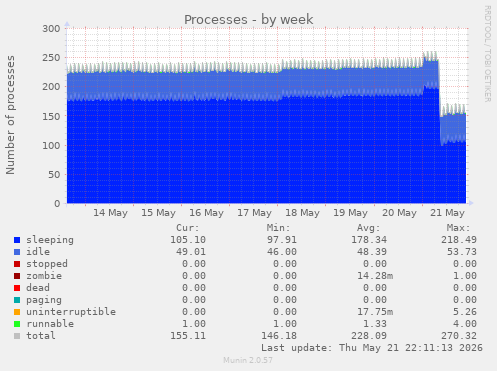Click the 'Number of processes' axis label
Image resolution: width=497 pixels, height=371 pixels.
point(10,115)
